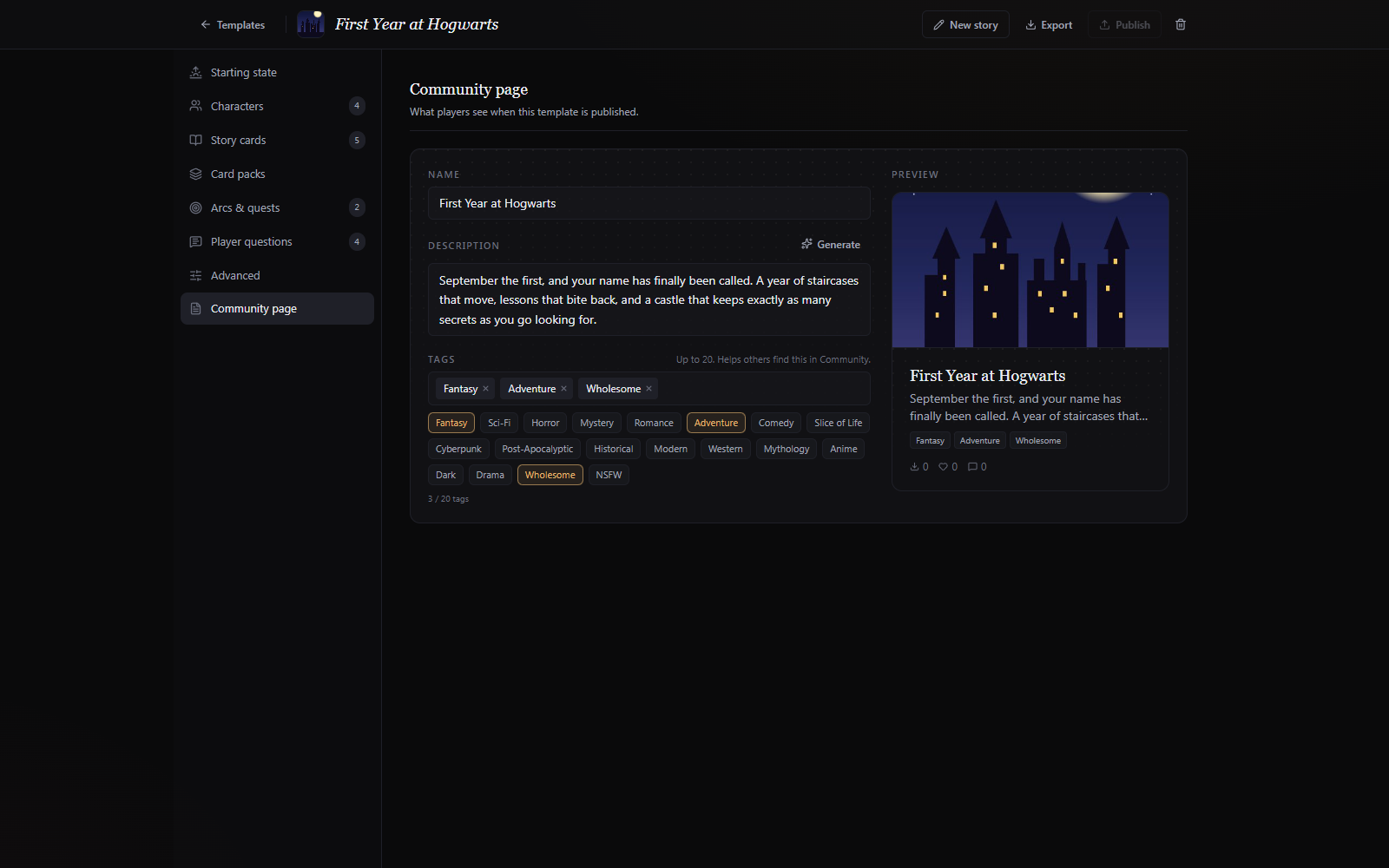Toggle the Horror tag

(x=545, y=423)
